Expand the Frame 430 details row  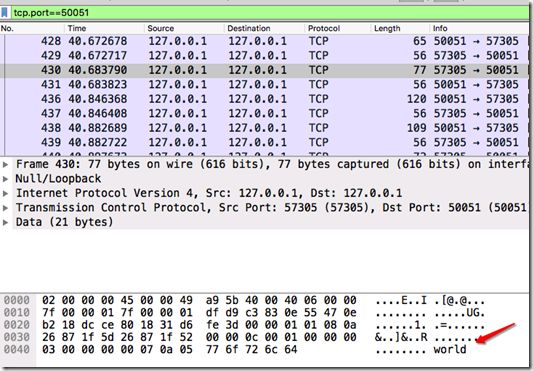tap(5, 165)
